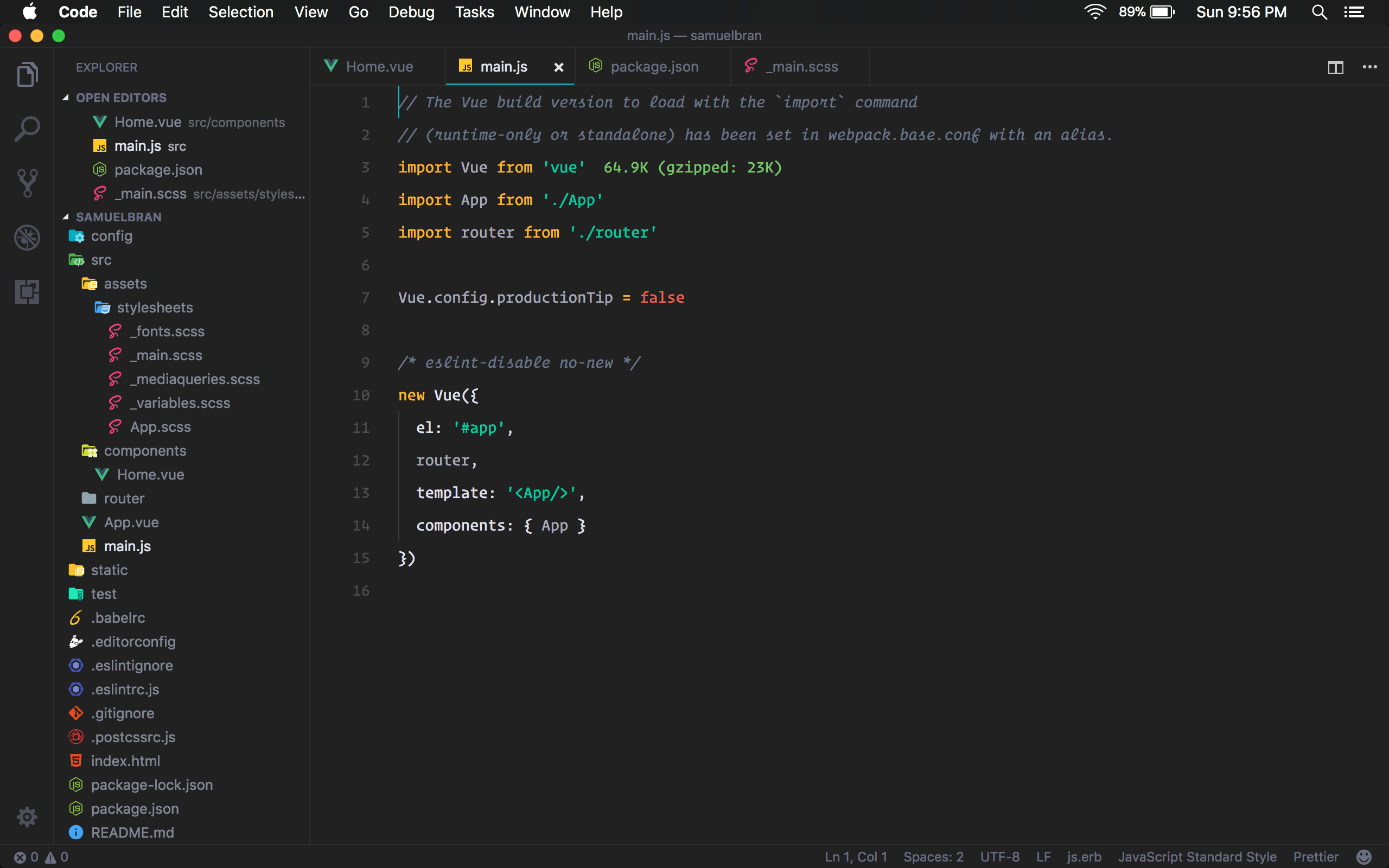Click Prettier in the status bar
The height and width of the screenshot is (868, 1389).
(x=1316, y=857)
